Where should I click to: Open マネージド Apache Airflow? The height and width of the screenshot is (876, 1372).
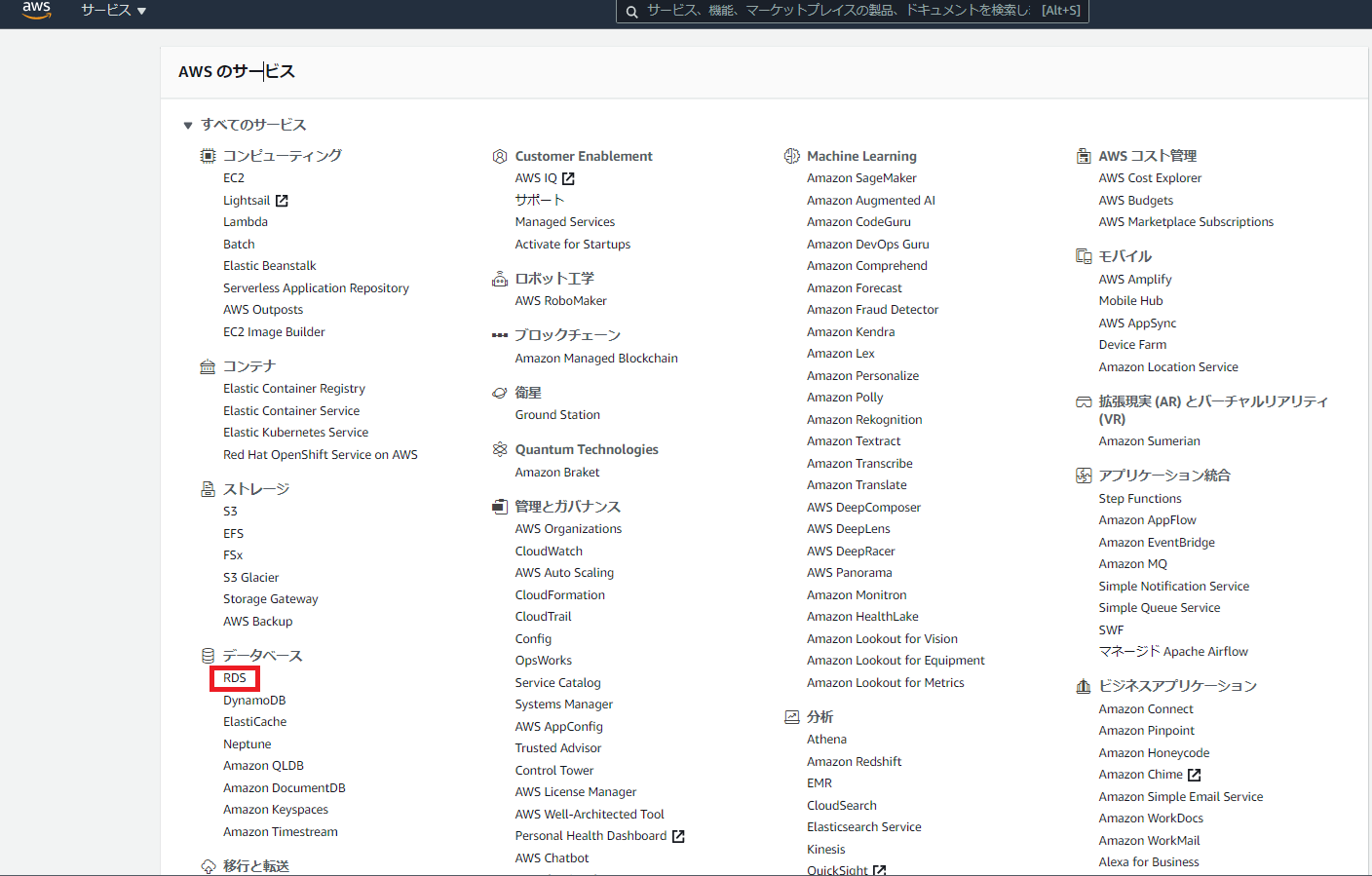(1173, 652)
